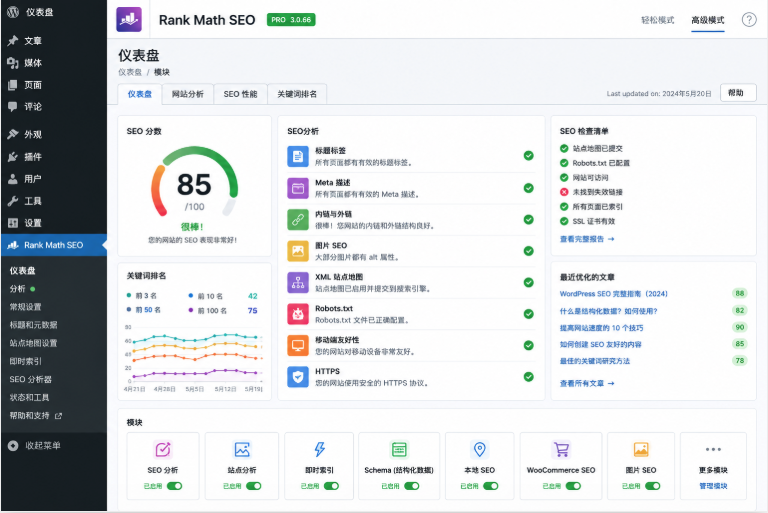Open the 关键词排名 tab

tap(297, 94)
